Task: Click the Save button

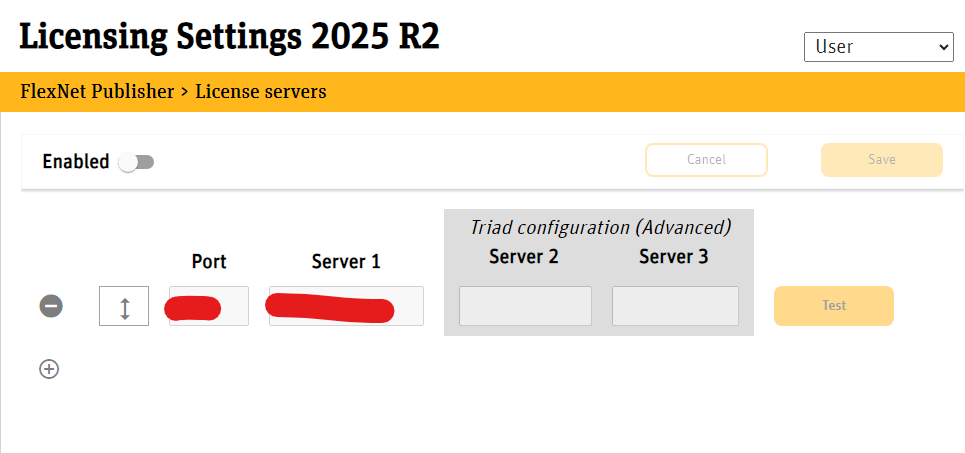Action: click(882, 160)
